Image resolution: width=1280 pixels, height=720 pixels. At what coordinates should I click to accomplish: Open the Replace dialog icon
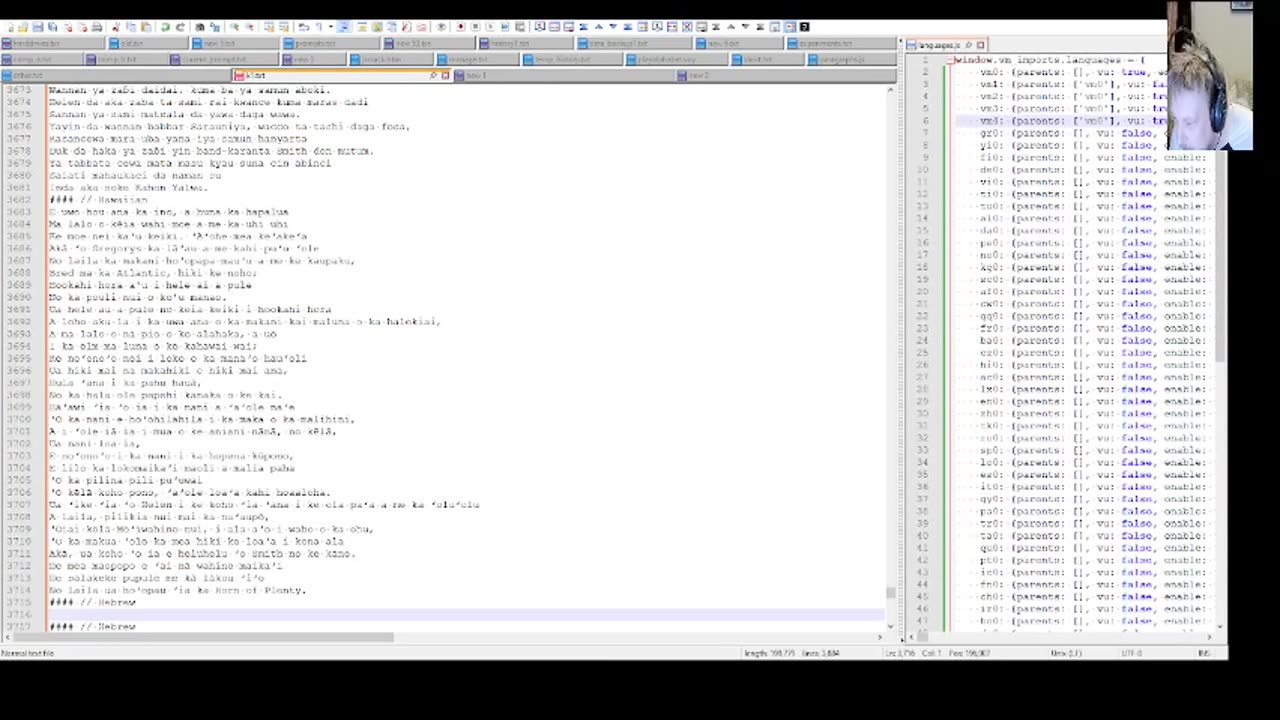[215, 27]
